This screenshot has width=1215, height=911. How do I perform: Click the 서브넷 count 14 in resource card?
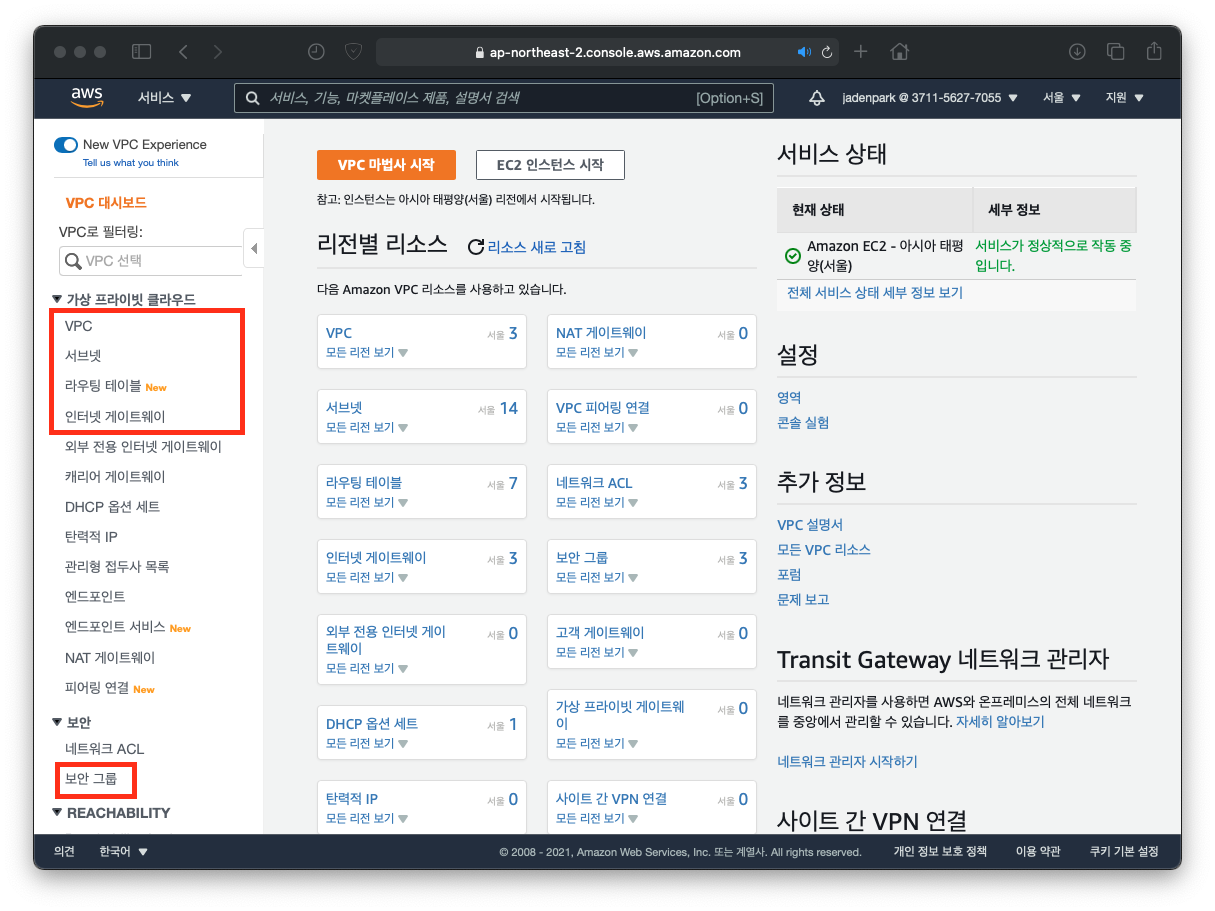(509, 408)
